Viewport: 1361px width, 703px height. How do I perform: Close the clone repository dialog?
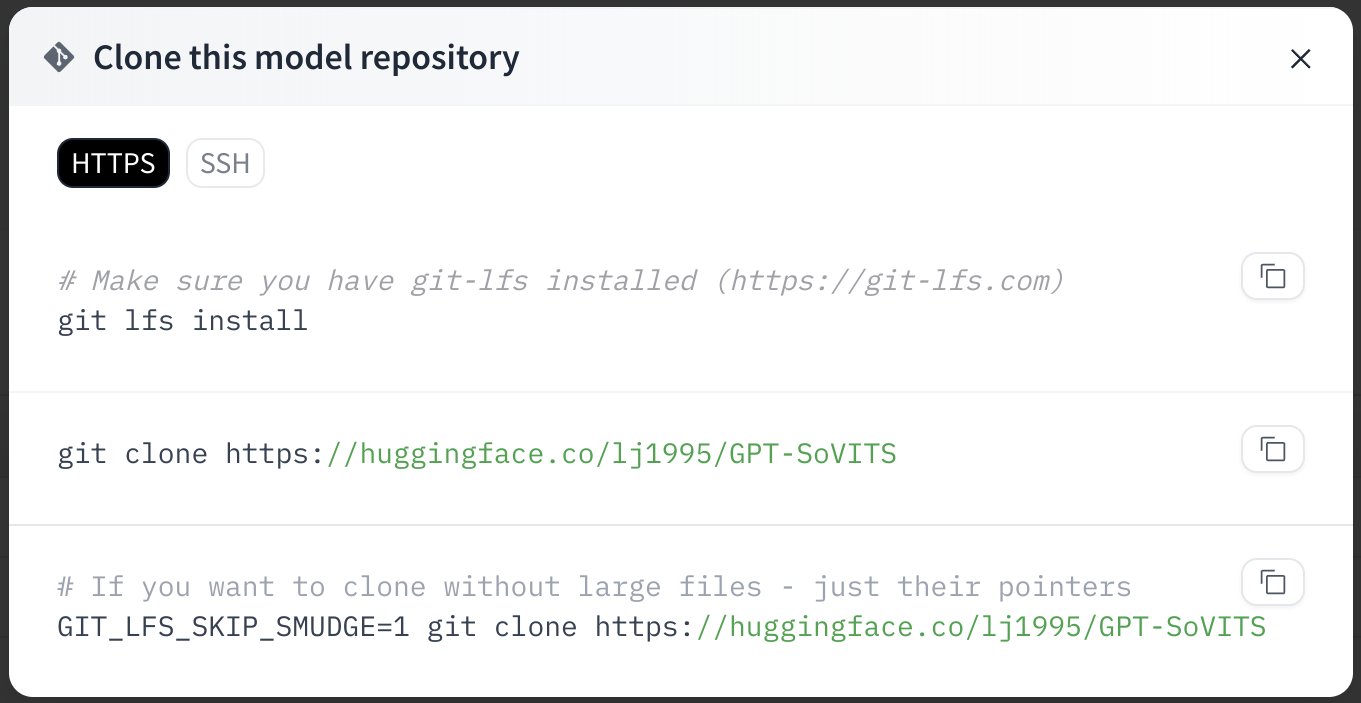pos(1300,59)
